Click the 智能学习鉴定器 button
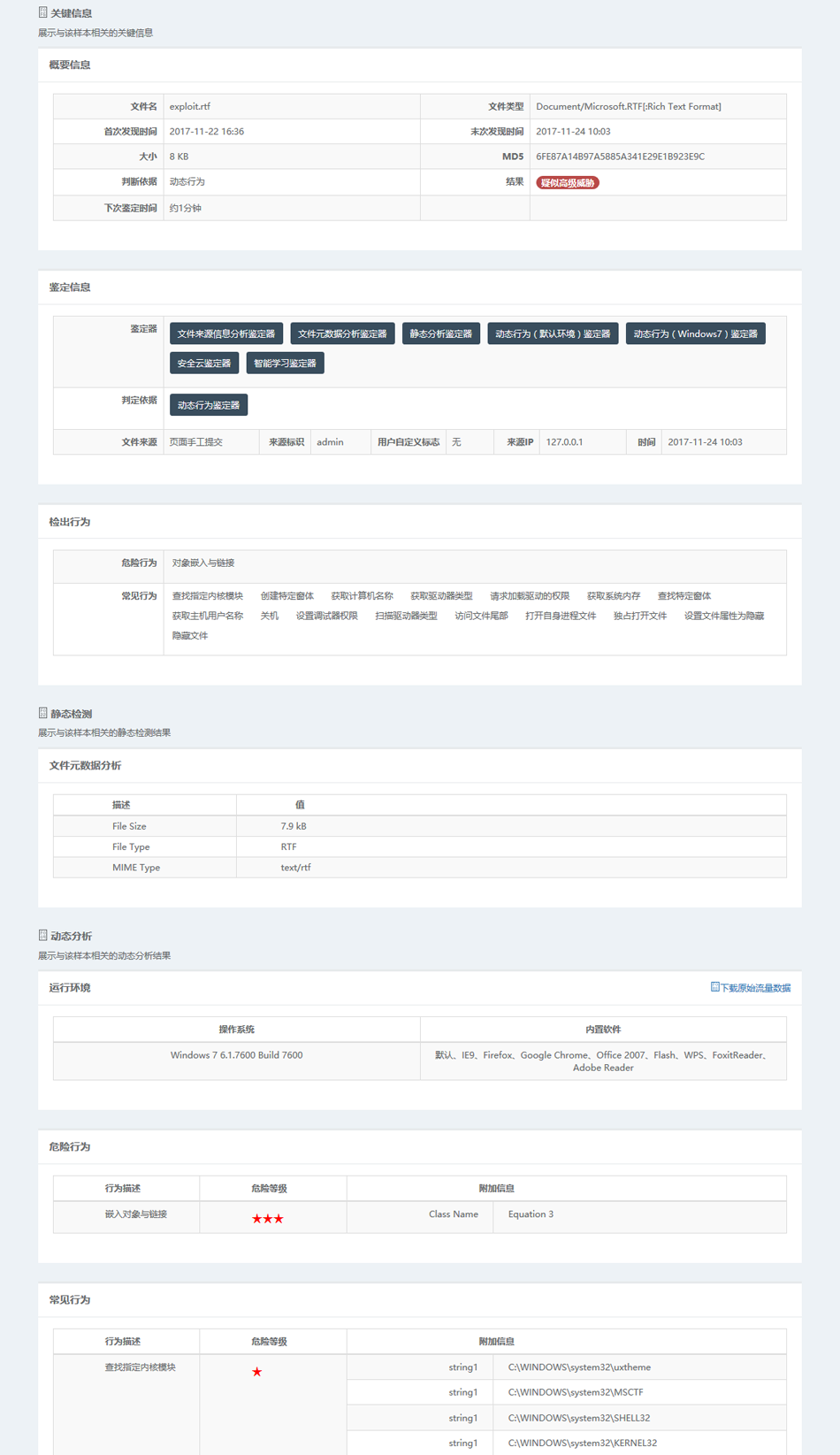Image resolution: width=840 pixels, height=1455 pixels. click(x=285, y=363)
